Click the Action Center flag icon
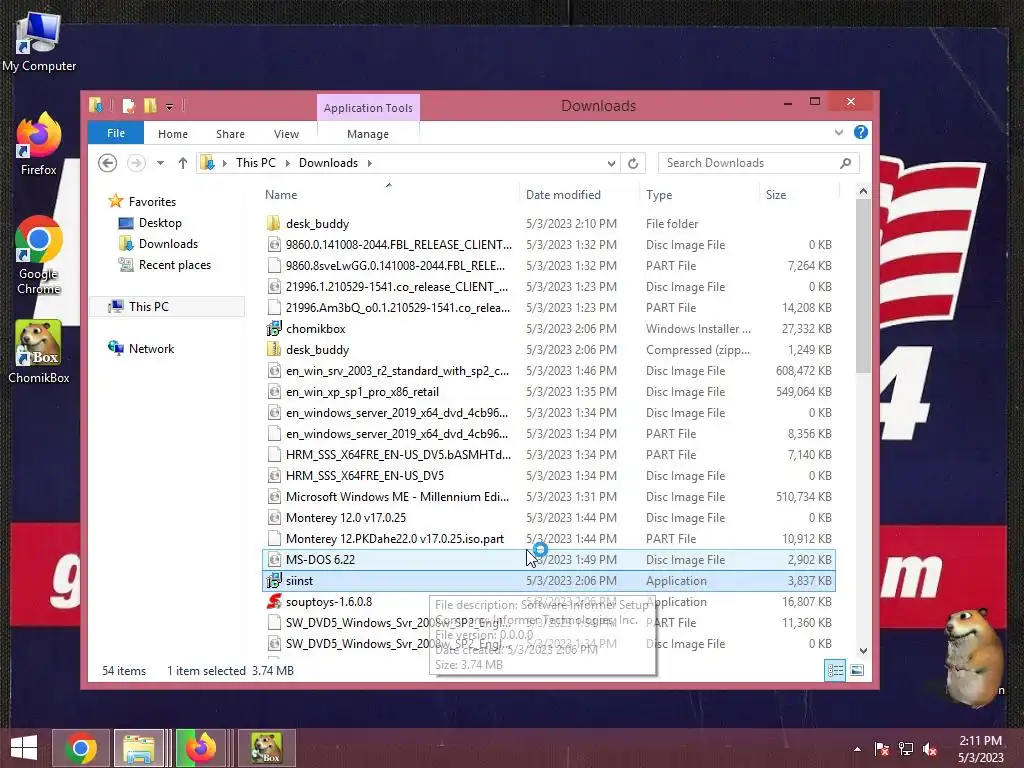 click(x=881, y=749)
